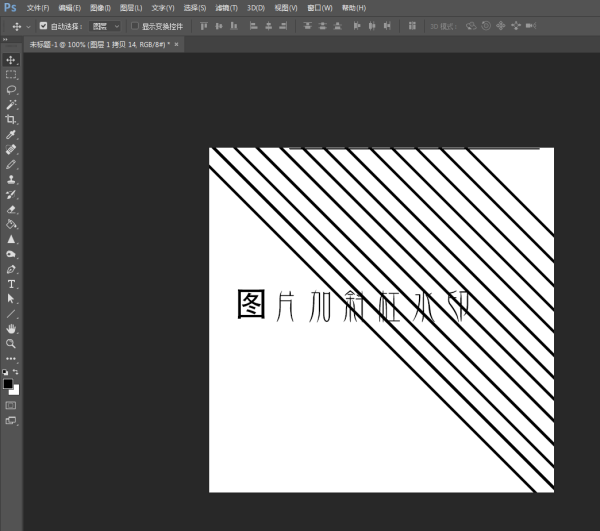Select the Sharpen/Blur triangle tool
This screenshot has width=600, height=531.
point(11,239)
